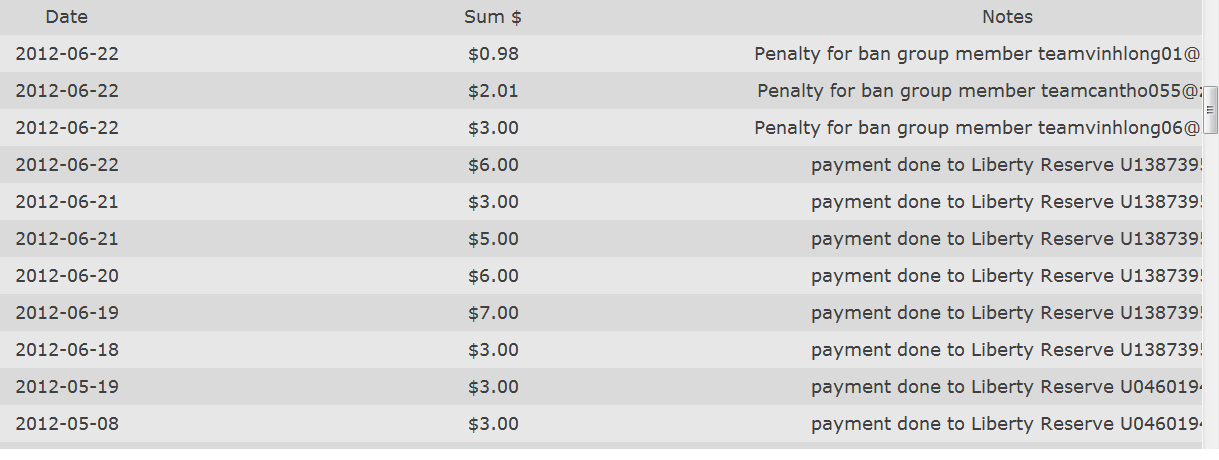
Task: Open the teamvinhlong06 penalty note
Action: [977, 128]
